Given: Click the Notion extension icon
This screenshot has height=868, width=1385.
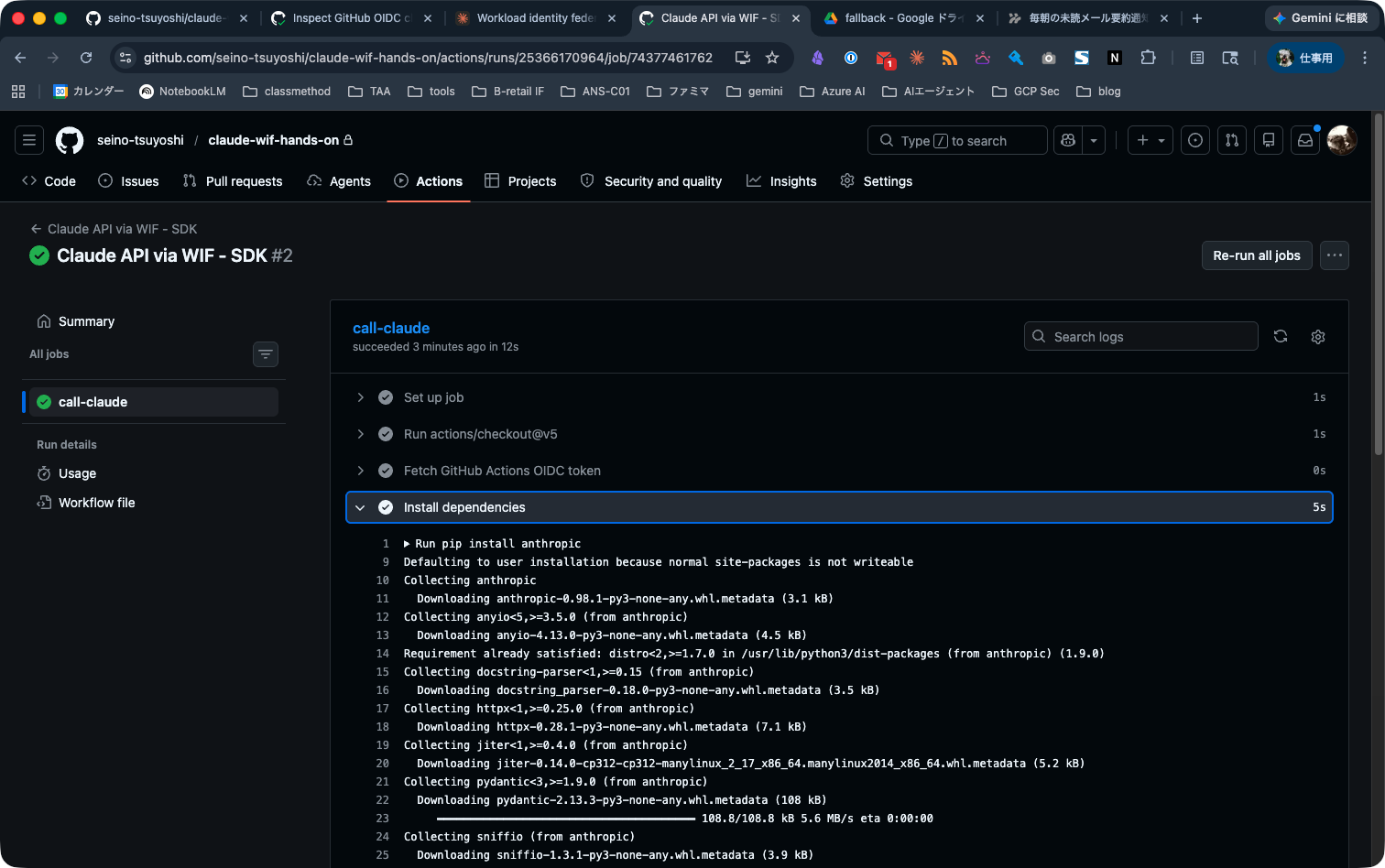Looking at the screenshot, I should point(1115,58).
